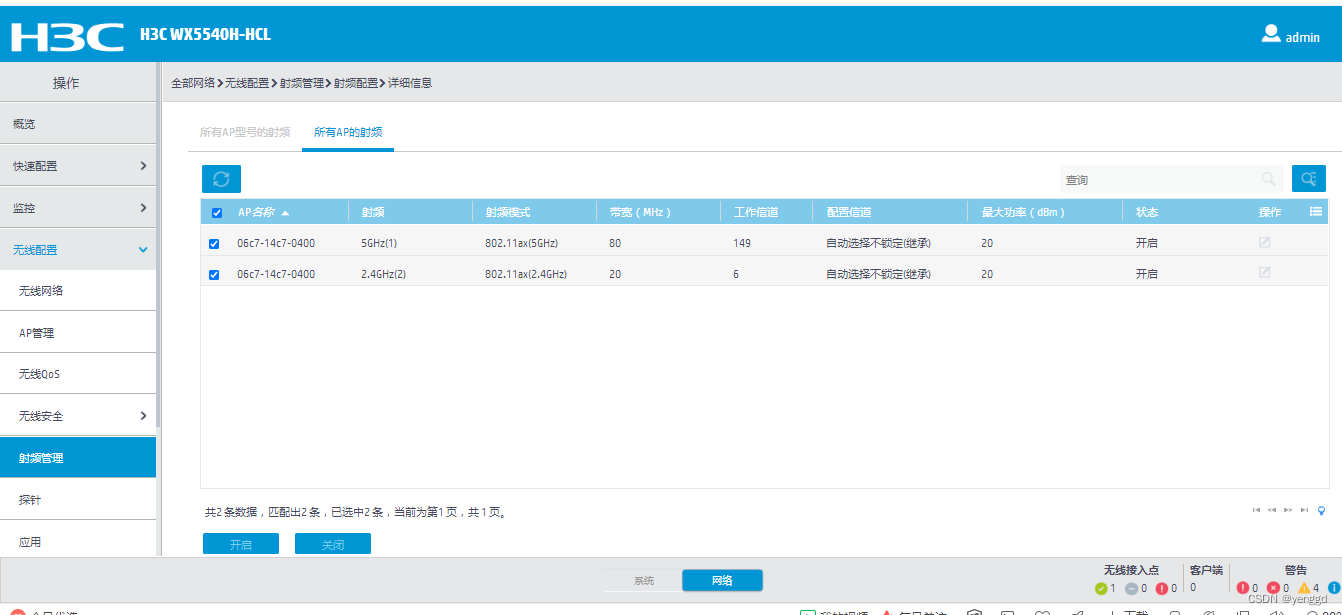Expand the 无线安全 sidebar menu
Screen dimensions: 1342x615
click(x=77, y=414)
